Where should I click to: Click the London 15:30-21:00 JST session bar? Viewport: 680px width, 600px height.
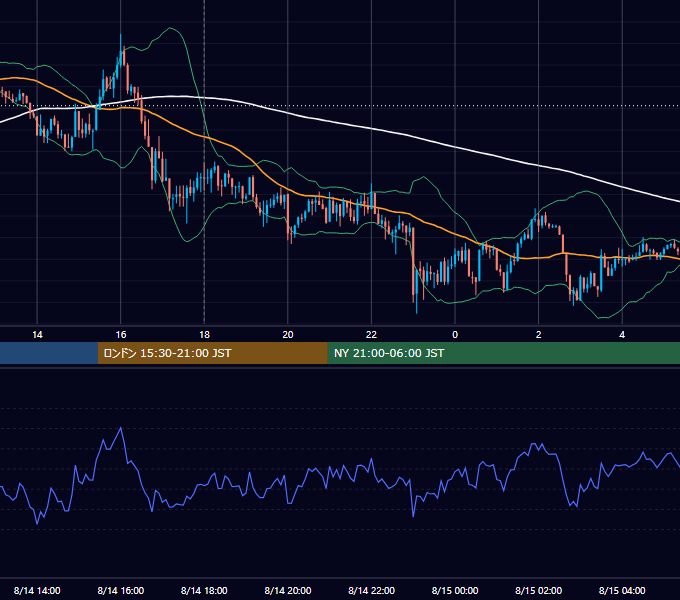coord(212,353)
